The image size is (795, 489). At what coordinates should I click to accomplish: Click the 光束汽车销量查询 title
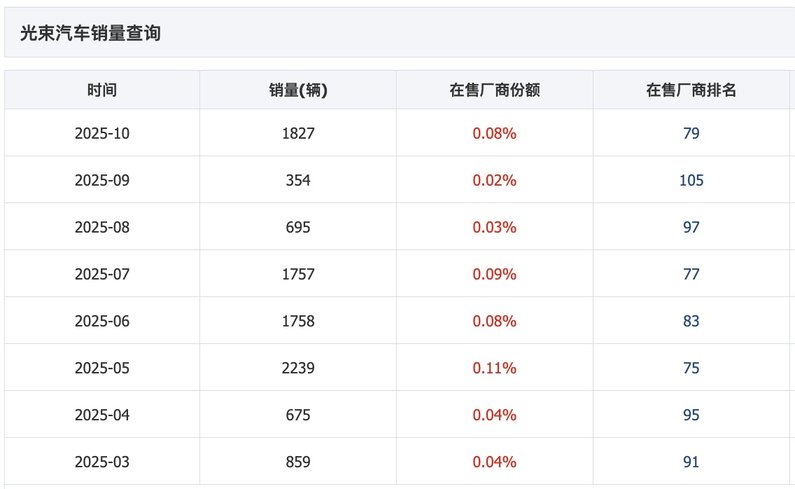[91, 34]
